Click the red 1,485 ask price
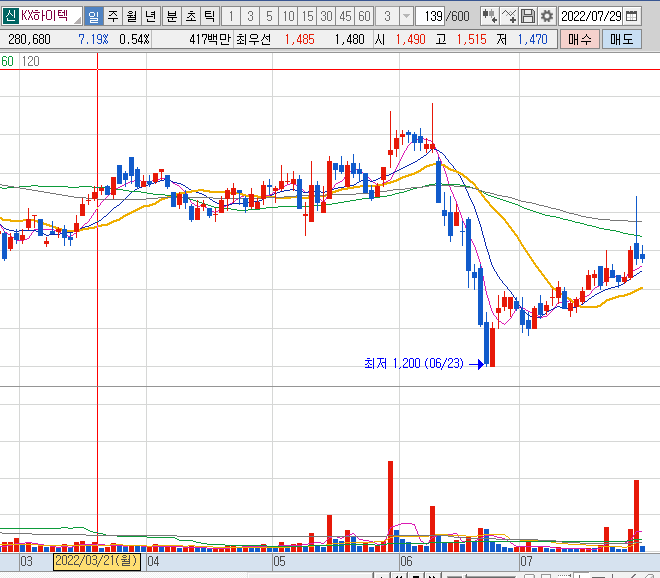Screen dimensions: 660x578 pos(300,40)
